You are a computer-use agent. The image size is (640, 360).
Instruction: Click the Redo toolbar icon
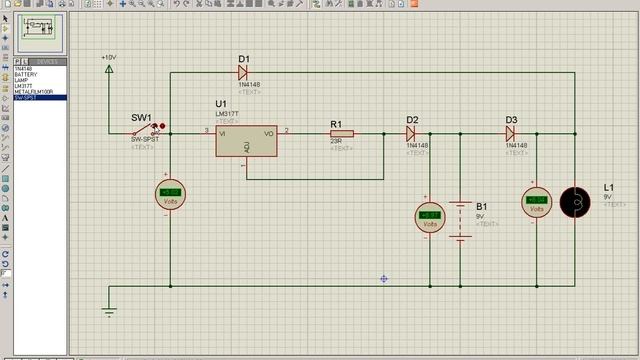pos(186,4)
